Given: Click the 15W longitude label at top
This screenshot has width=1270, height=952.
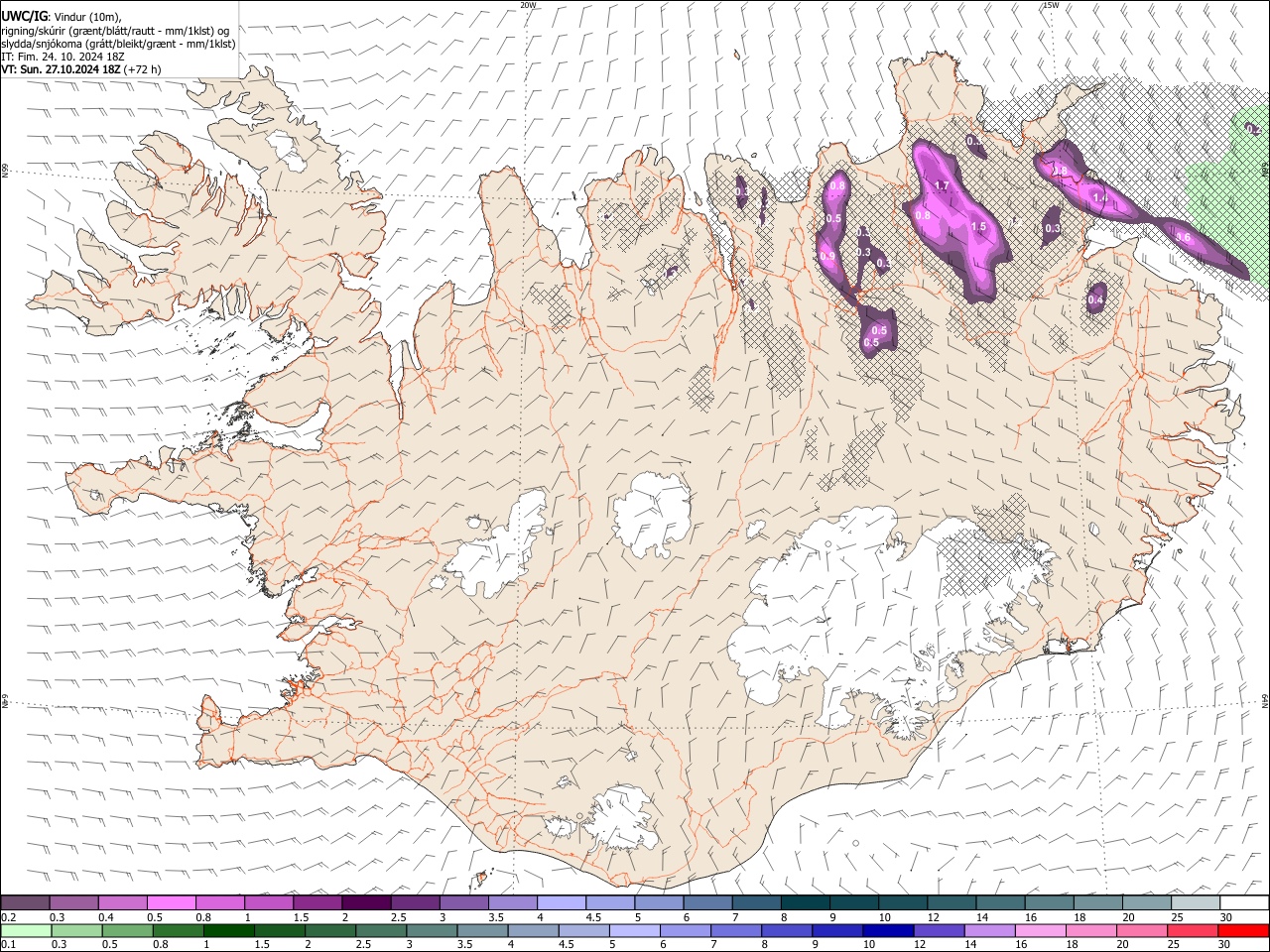Looking at the screenshot, I should point(1051,5).
